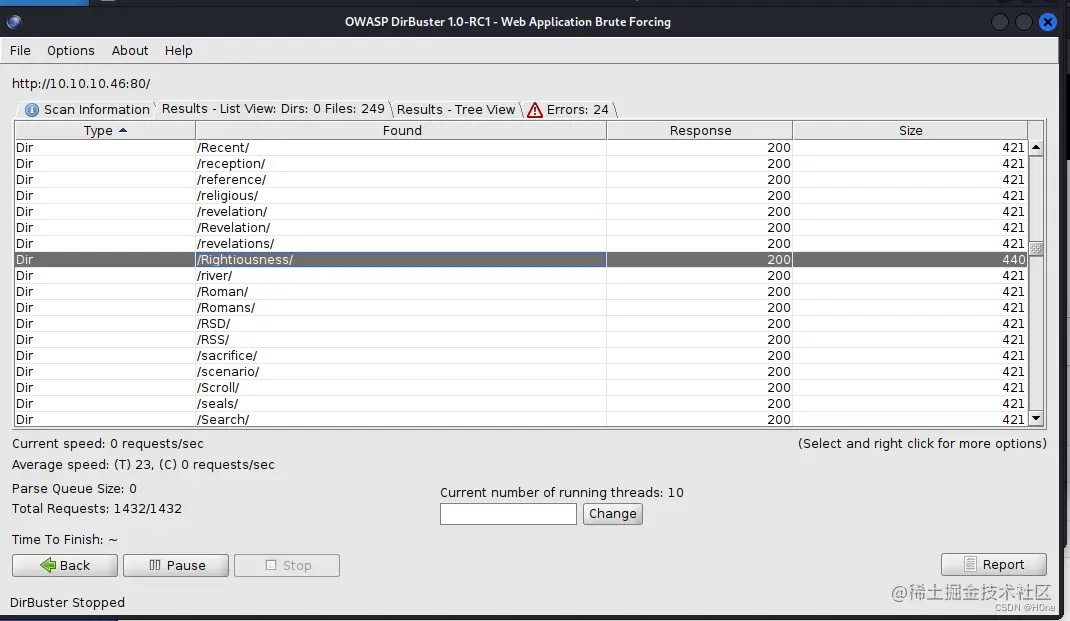Sort results by the Type column header

coord(105,130)
